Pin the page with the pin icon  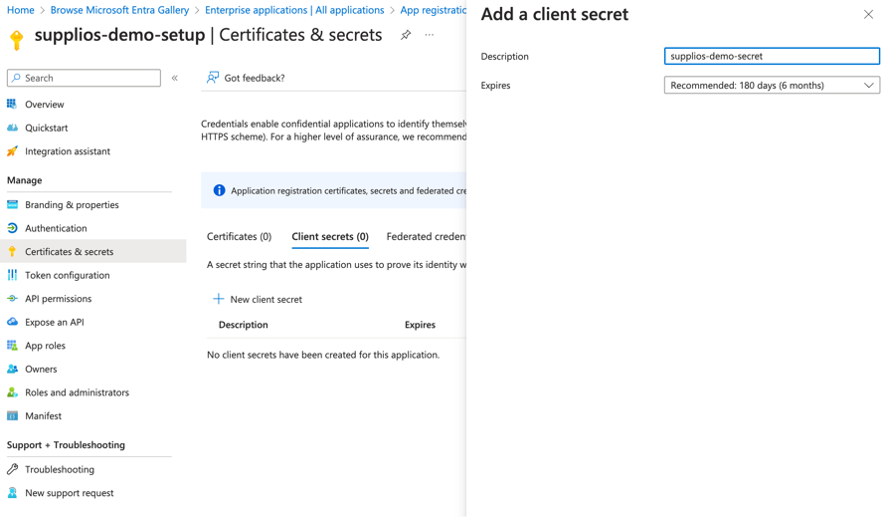tap(406, 35)
